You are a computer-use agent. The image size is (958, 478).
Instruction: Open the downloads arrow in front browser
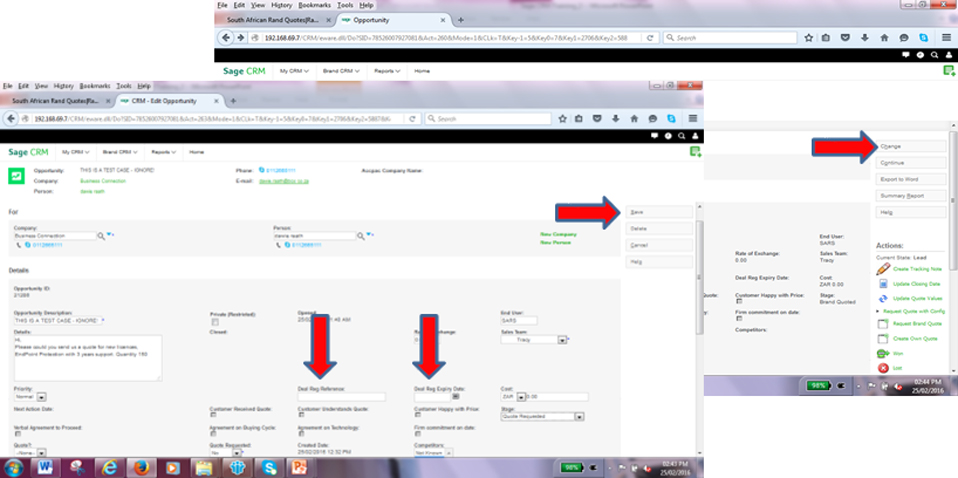[x=616, y=119]
